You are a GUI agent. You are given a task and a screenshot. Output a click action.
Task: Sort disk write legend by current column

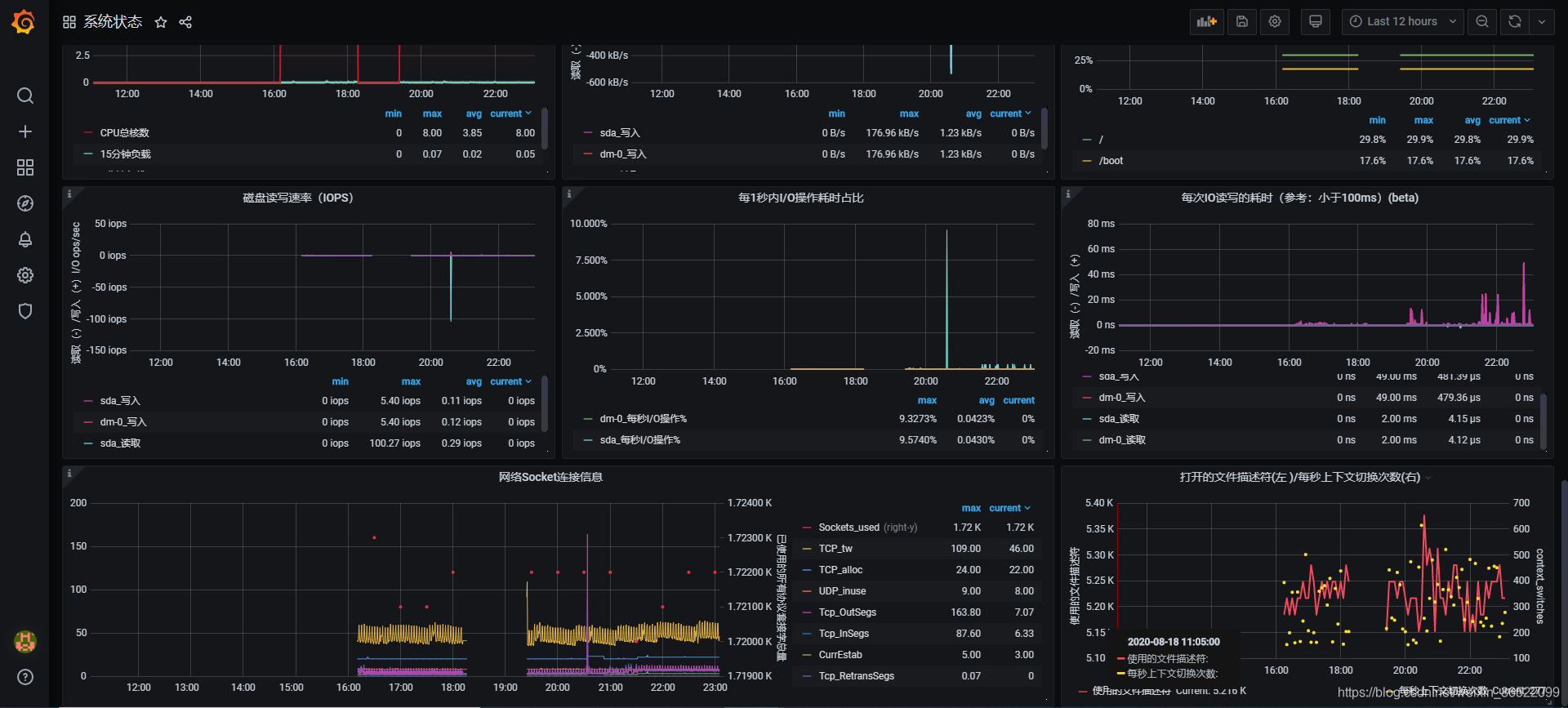tap(1010, 114)
